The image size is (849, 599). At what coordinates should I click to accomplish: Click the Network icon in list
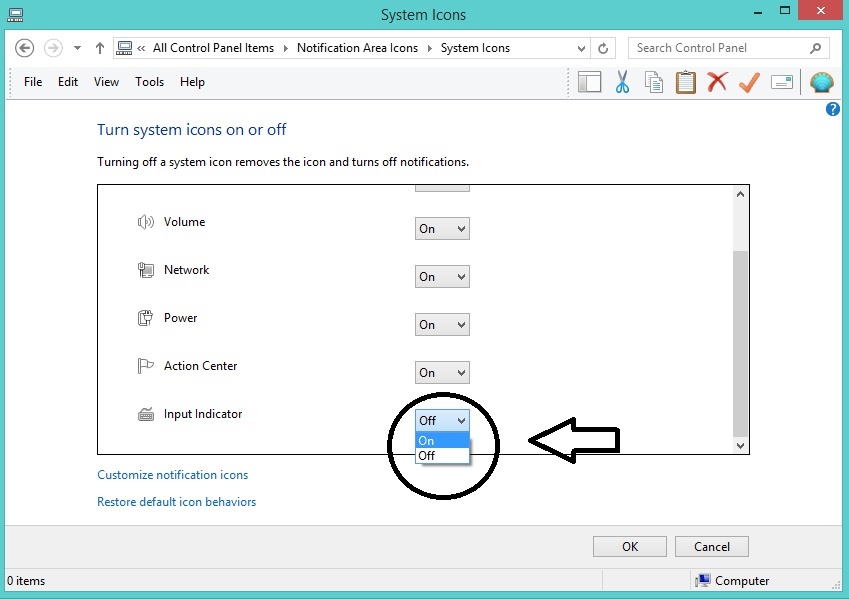coord(145,270)
